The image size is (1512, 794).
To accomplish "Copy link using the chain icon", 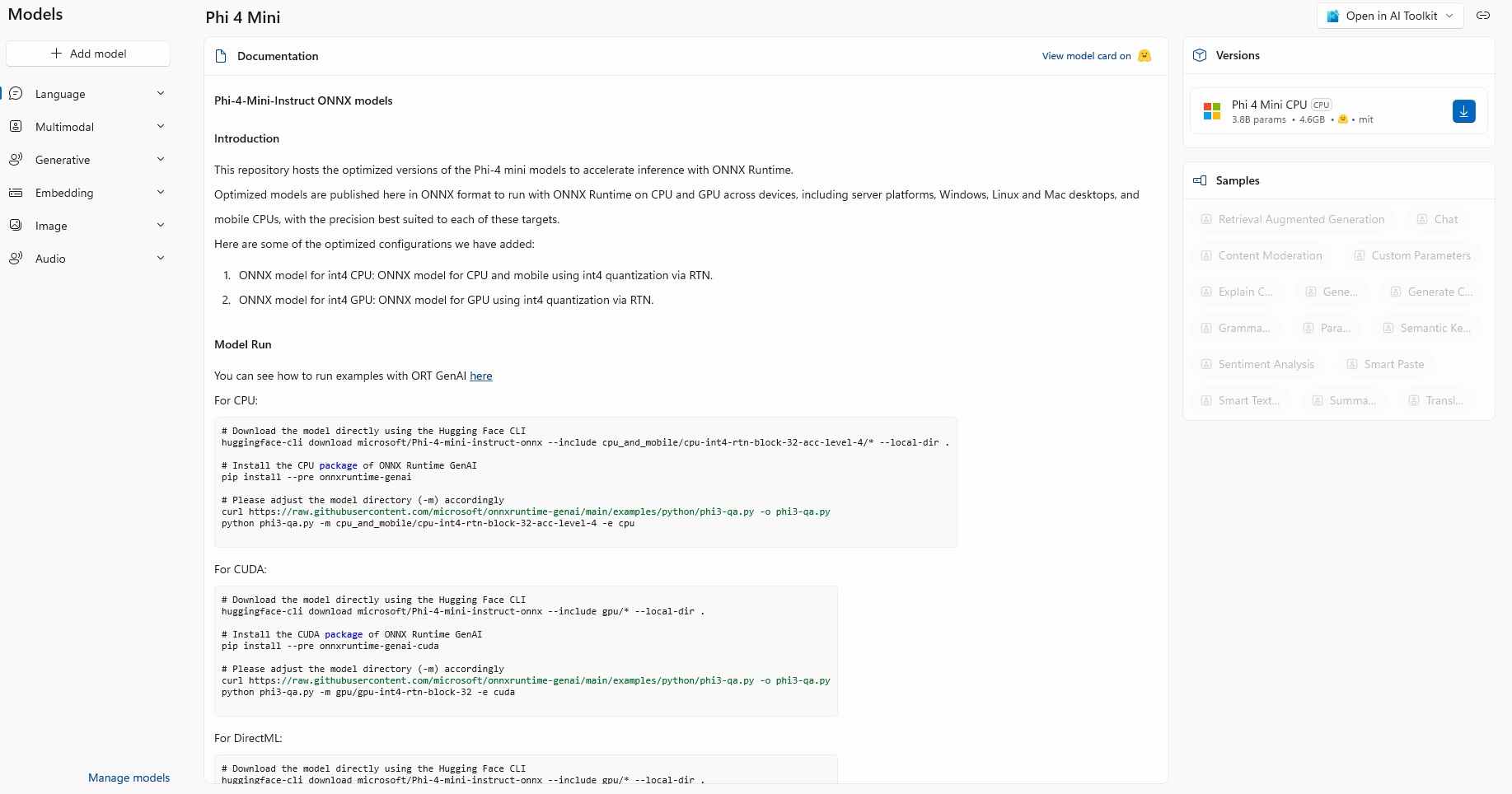I will pos(1483,16).
